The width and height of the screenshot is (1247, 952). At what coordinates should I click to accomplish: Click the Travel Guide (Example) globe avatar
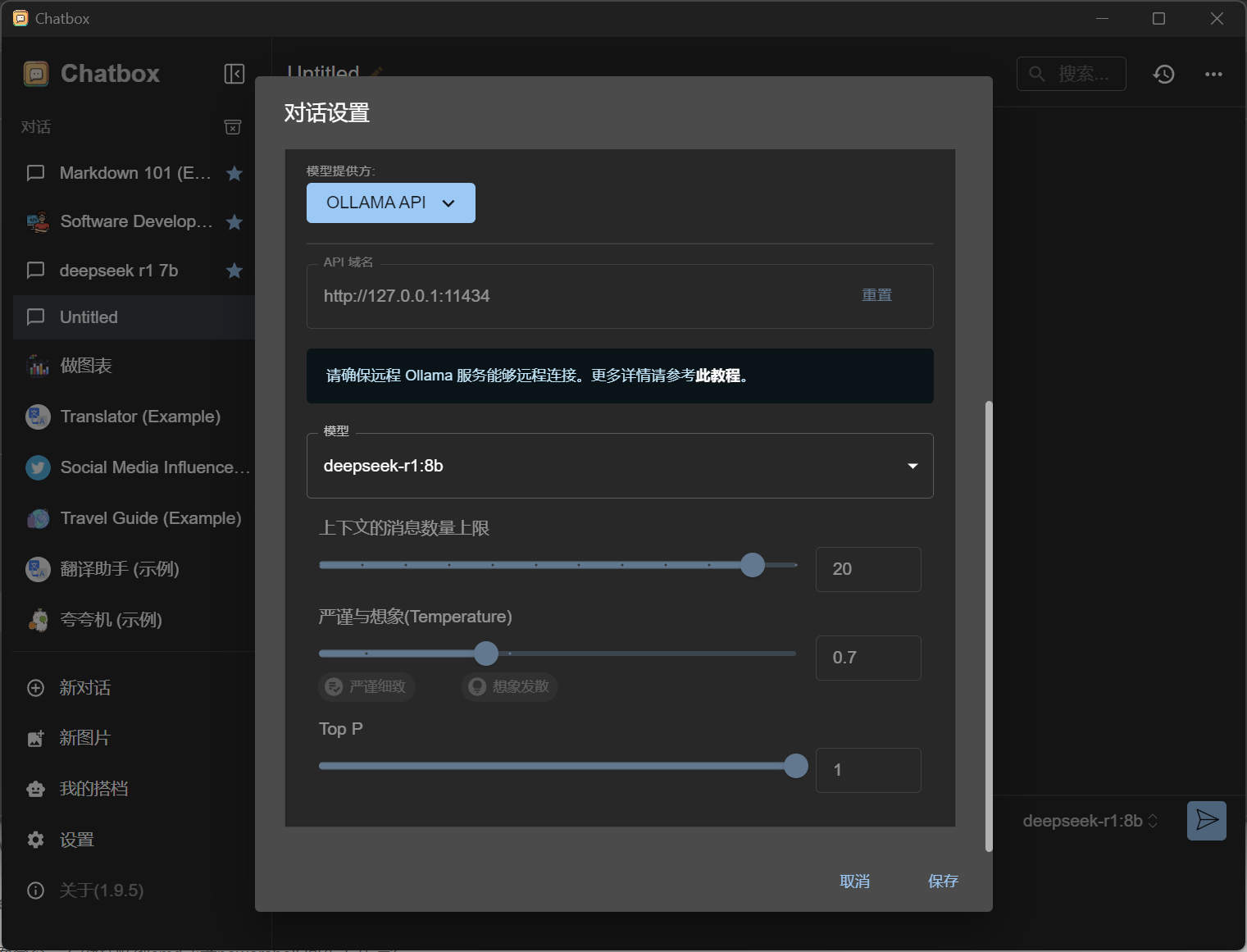click(x=38, y=518)
